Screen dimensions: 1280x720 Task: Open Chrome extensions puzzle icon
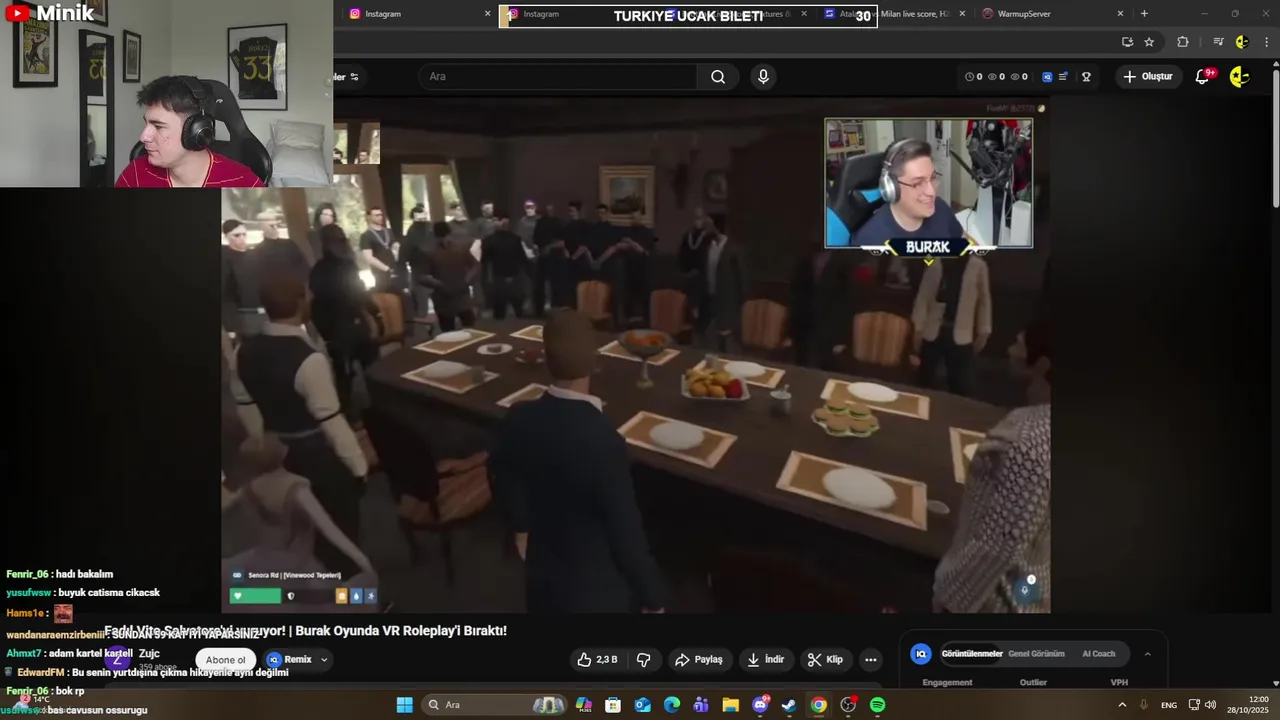pyautogui.click(x=1183, y=42)
